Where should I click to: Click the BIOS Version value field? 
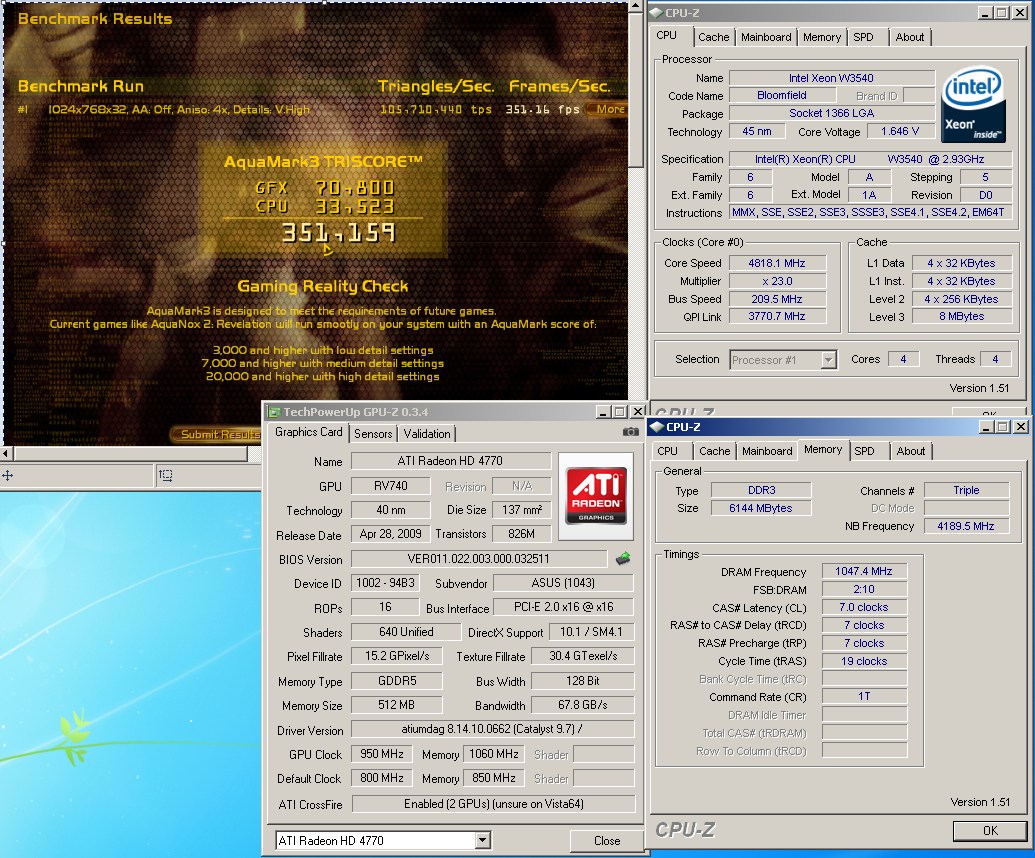point(479,559)
